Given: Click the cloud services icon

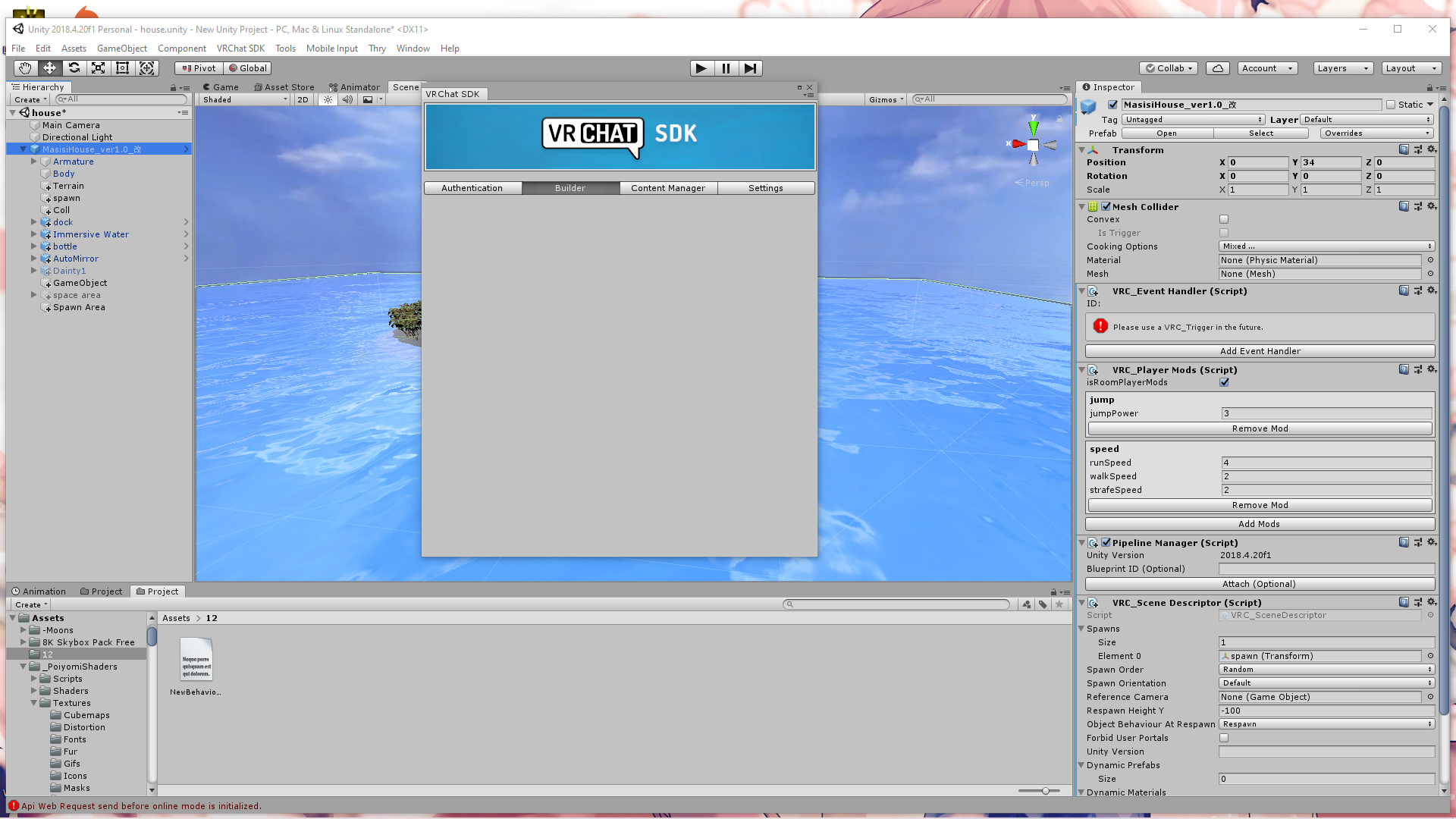Looking at the screenshot, I should click(x=1217, y=68).
